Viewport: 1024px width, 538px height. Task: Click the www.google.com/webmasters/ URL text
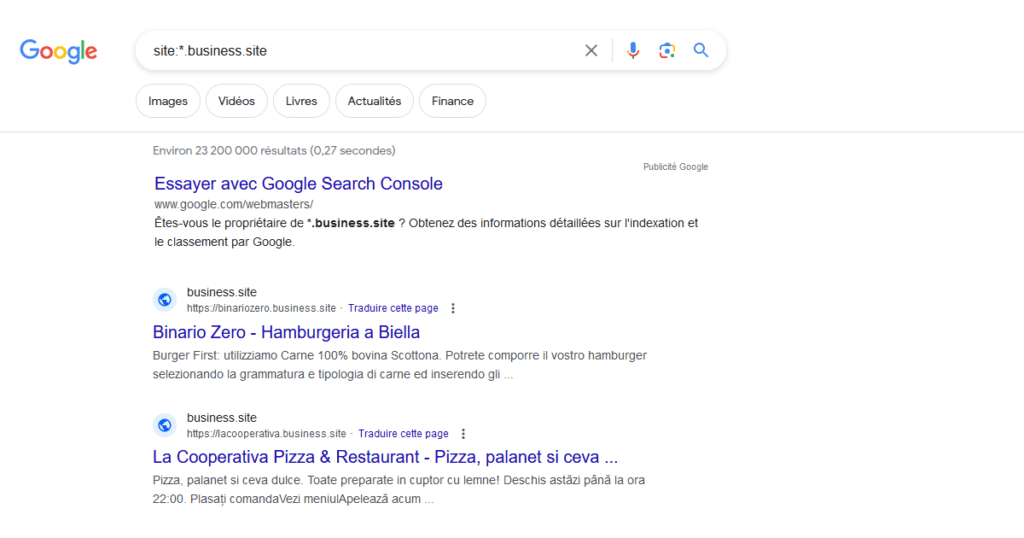pos(234,204)
